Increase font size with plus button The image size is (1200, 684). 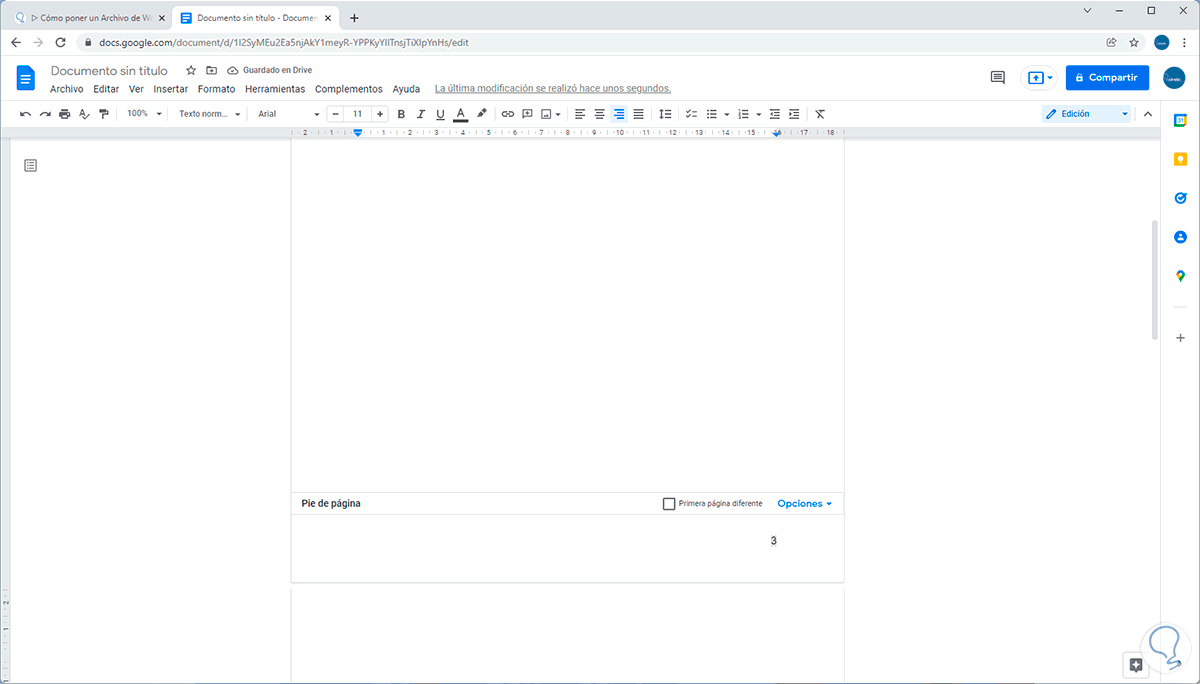click(x=380, y=114)
